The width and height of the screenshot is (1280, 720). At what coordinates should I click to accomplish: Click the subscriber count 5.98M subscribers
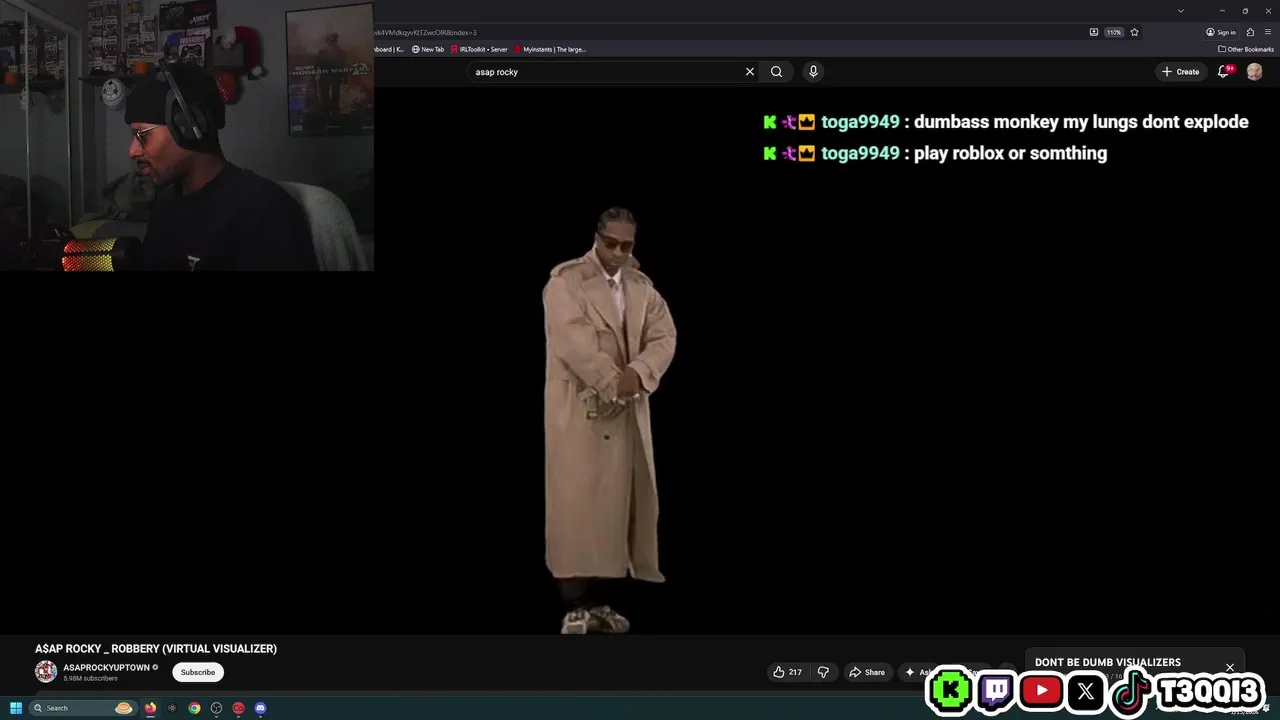tap(90, 678)
